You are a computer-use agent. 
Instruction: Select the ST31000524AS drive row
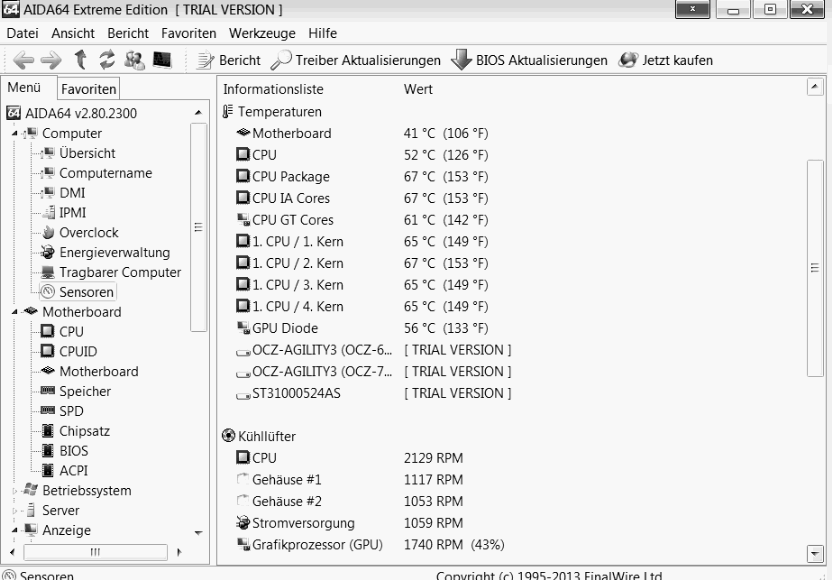(374, 393)
